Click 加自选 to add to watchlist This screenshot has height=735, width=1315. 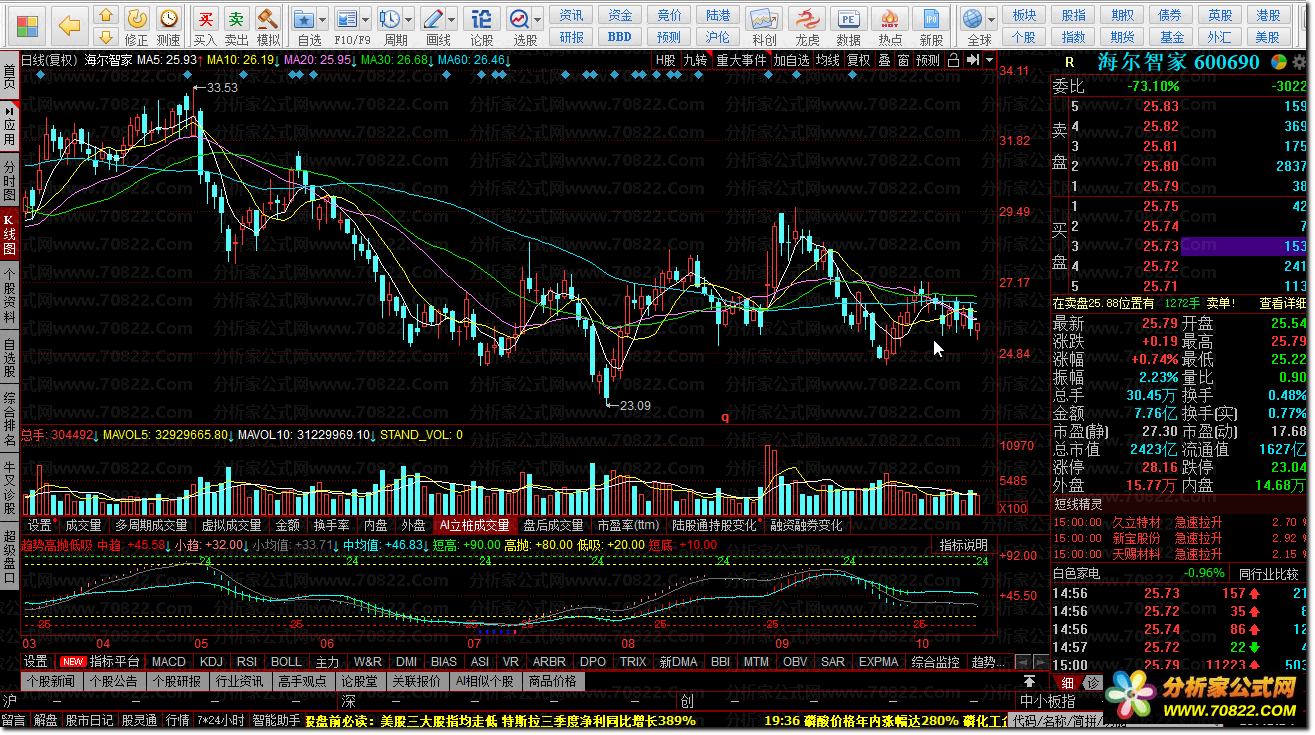click(x=791, y=60)
